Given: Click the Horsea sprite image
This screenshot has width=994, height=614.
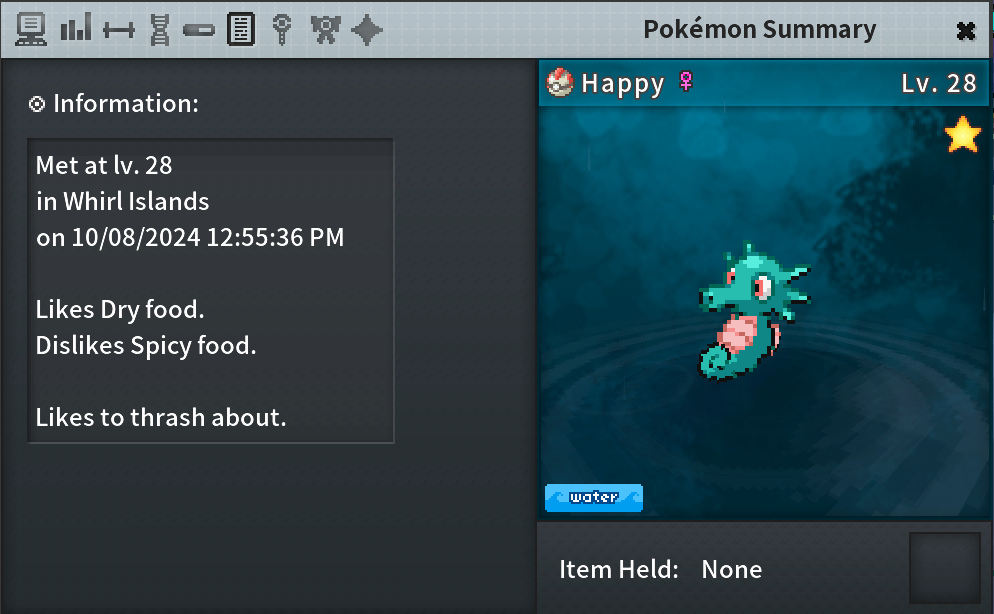Looking at the screenshot, I should pos(754,312).
